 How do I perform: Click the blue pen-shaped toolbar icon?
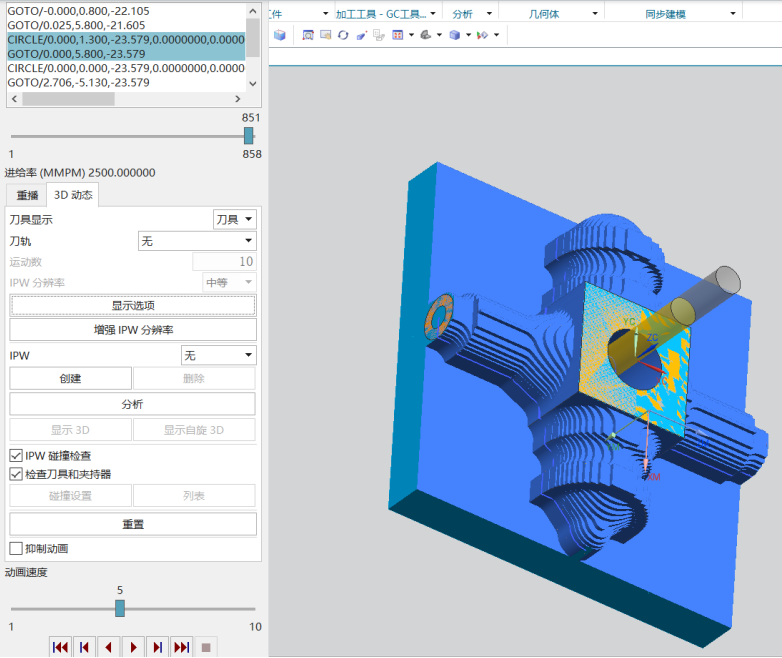(x=362, y=35)
